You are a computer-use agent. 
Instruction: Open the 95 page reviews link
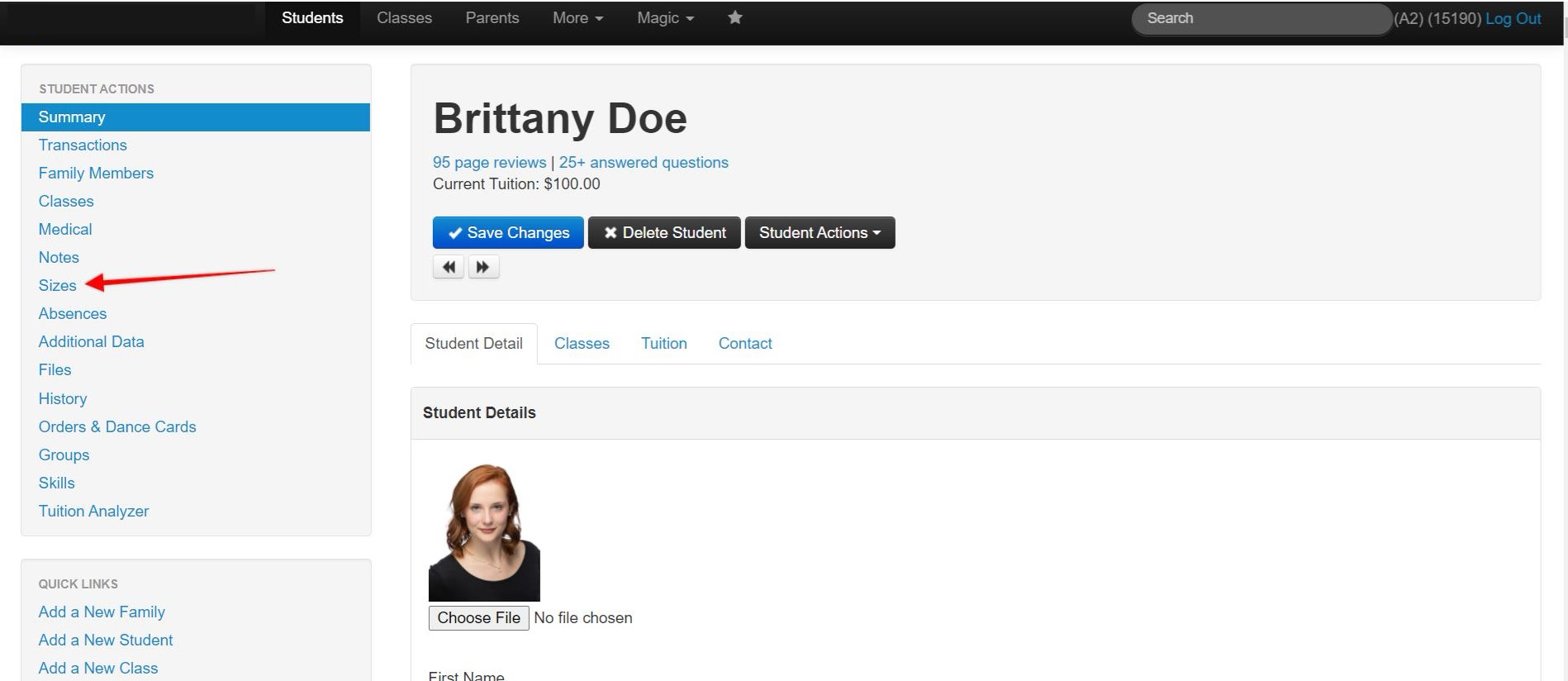(489, 163)
